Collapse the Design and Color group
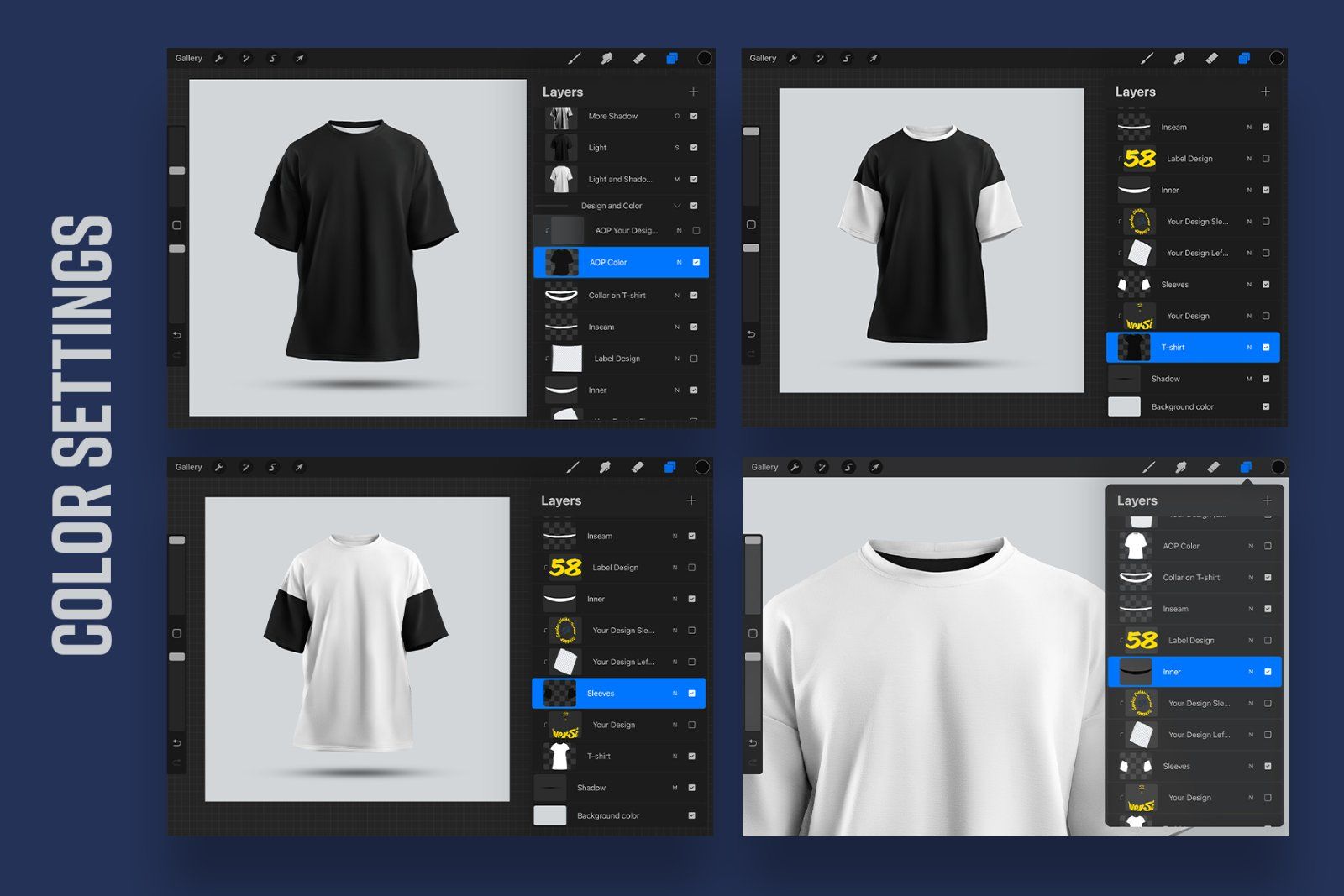 (x=676, y=205)
